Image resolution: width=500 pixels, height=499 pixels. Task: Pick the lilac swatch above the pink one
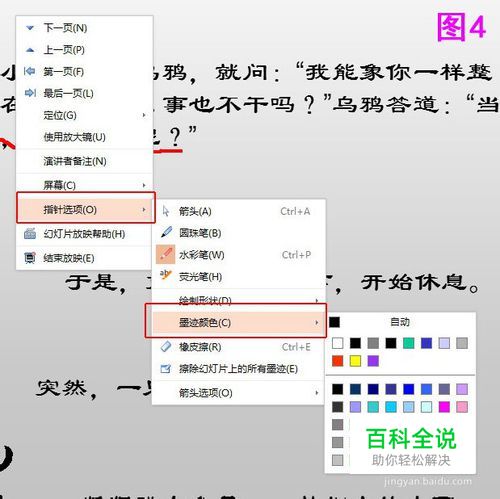tap(462, 389)
